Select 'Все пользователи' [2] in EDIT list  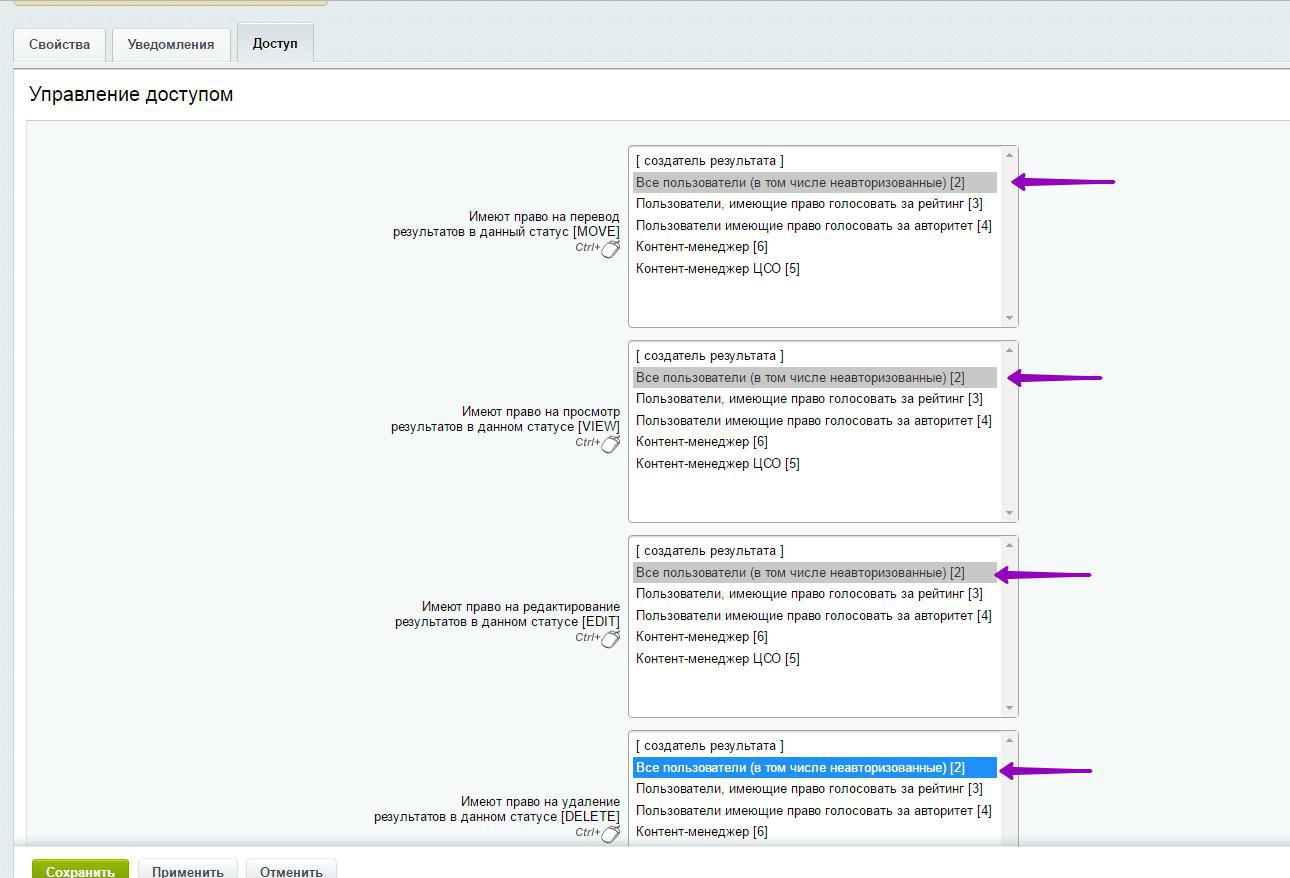click(x=815, y=573)
